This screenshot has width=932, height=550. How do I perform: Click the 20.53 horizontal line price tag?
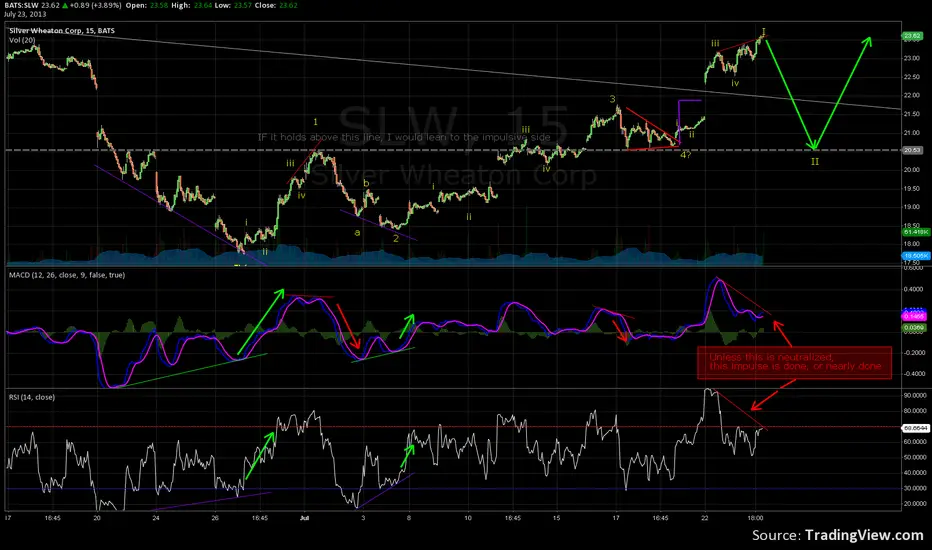pyautogui.click(x=912, y=150)
